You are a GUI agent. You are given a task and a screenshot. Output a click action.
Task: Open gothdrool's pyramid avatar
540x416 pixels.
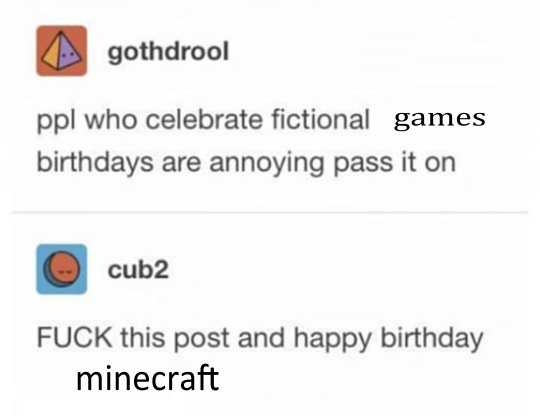(x=62, y=51)
